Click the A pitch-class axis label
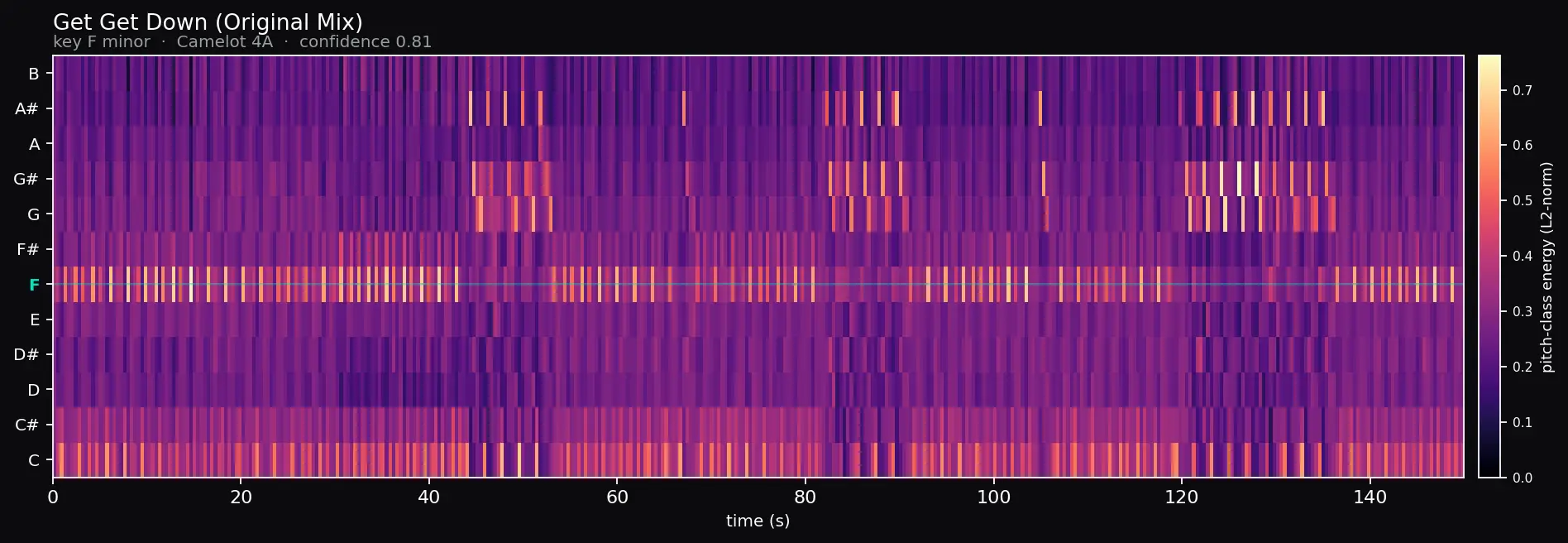Image resolution: width=1568 pixels, height=543 pixels. click(x=34, y=144)
